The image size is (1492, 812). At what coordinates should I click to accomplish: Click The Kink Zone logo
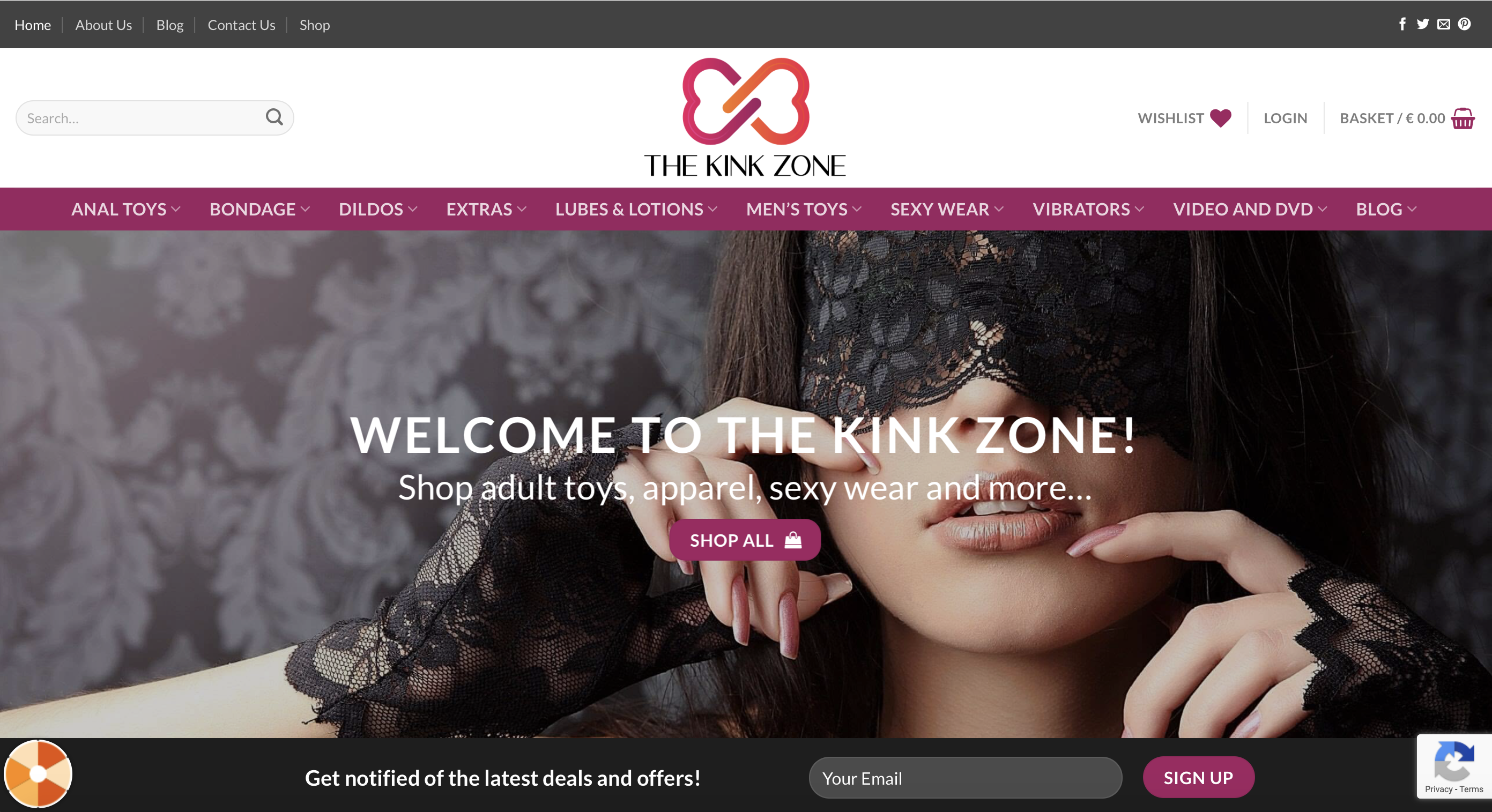(745, 117)
